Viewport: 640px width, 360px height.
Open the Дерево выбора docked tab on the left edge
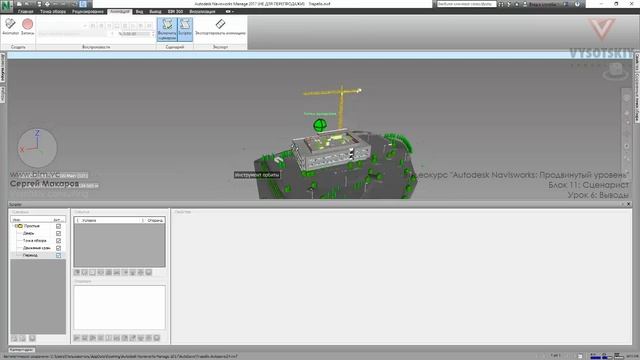(x=2, y=68)
